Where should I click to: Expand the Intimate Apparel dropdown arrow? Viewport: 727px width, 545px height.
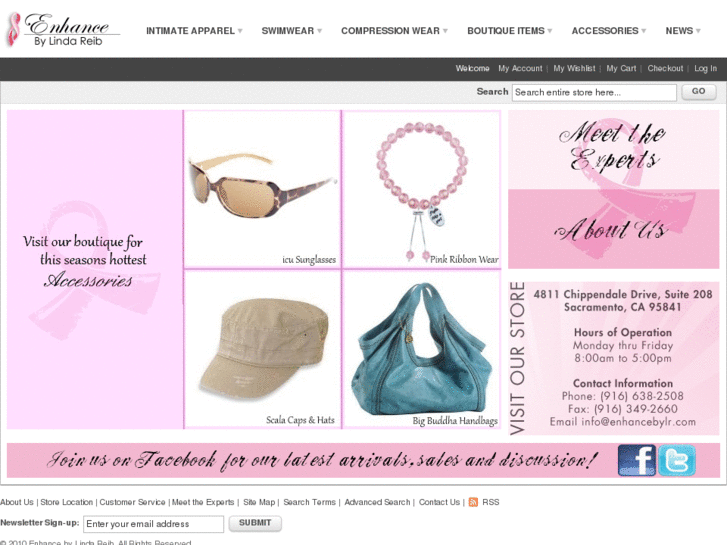(240, 31)
